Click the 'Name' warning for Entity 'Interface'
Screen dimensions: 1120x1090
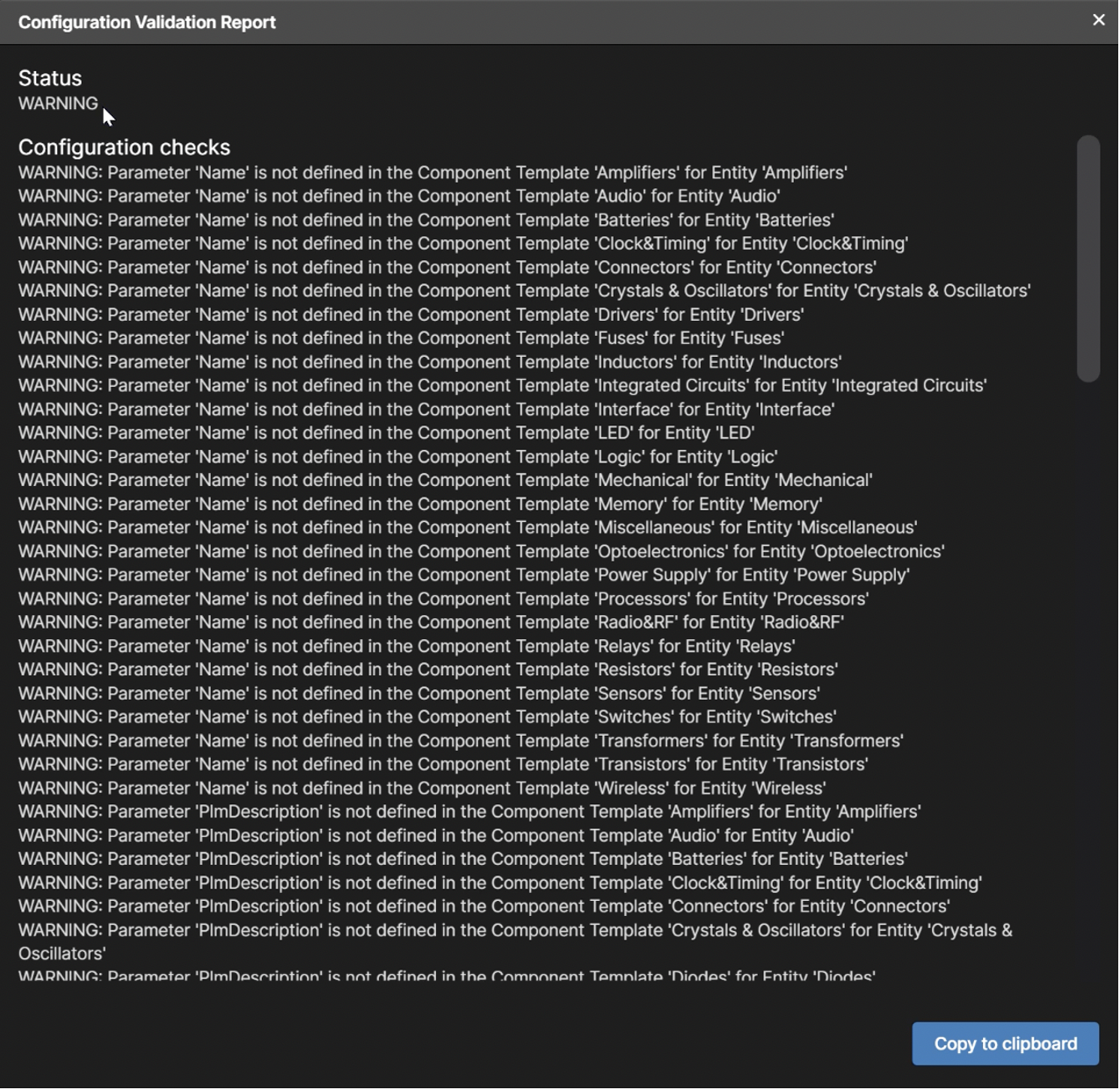tap(427, 410)
